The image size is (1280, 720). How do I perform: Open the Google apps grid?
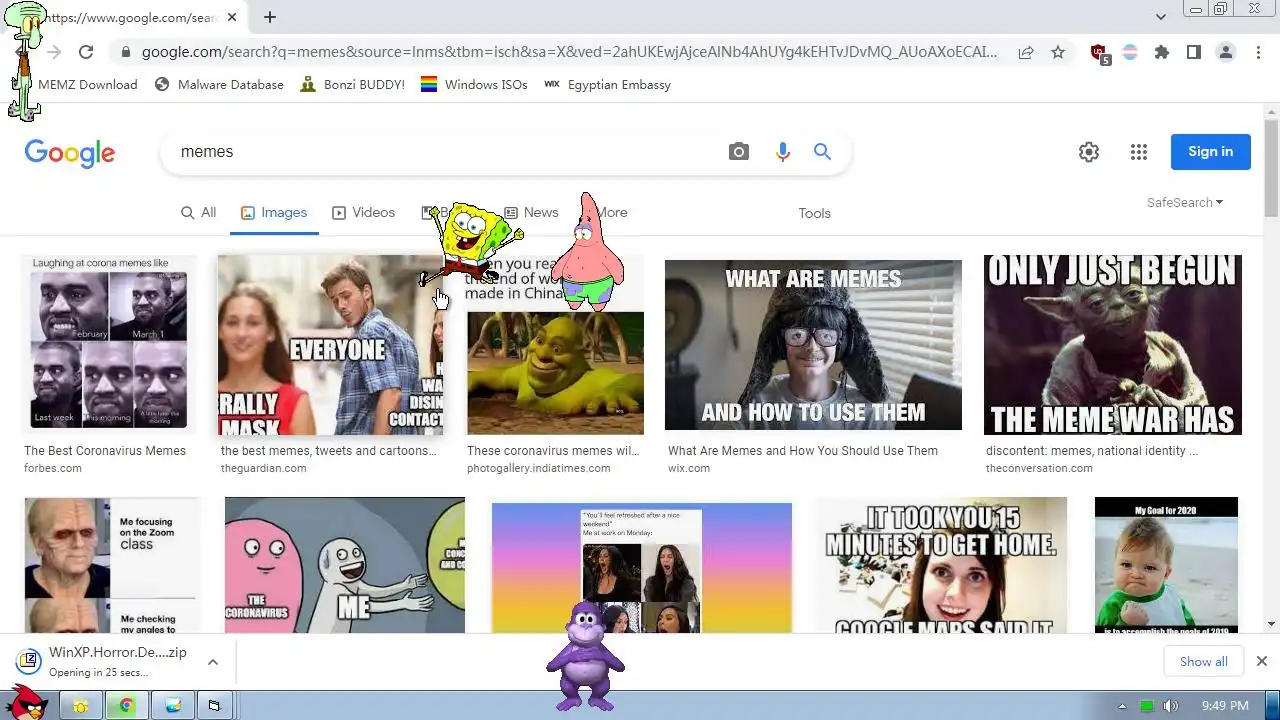1139,152
